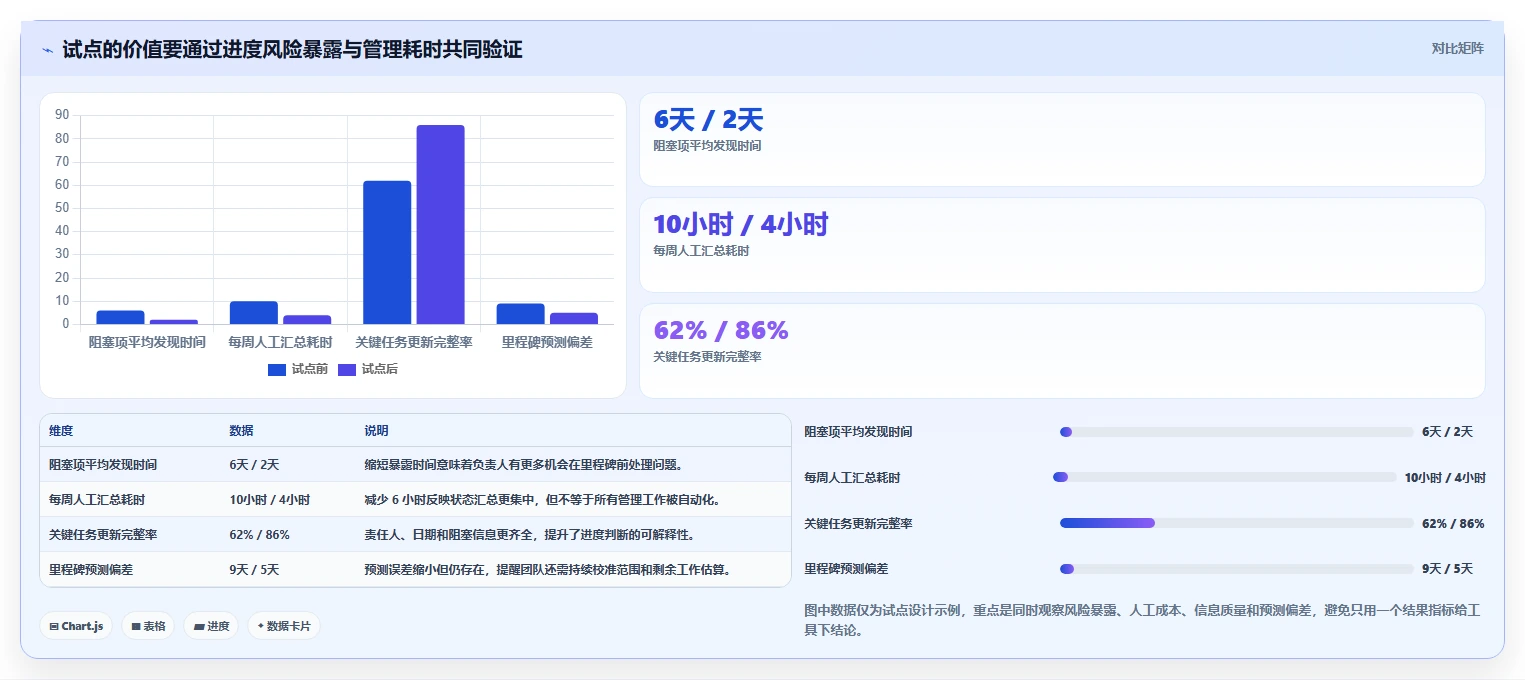Click the 关键任务更新完整率 chart axis label
1525x680 pixels.
pos(414,342)
